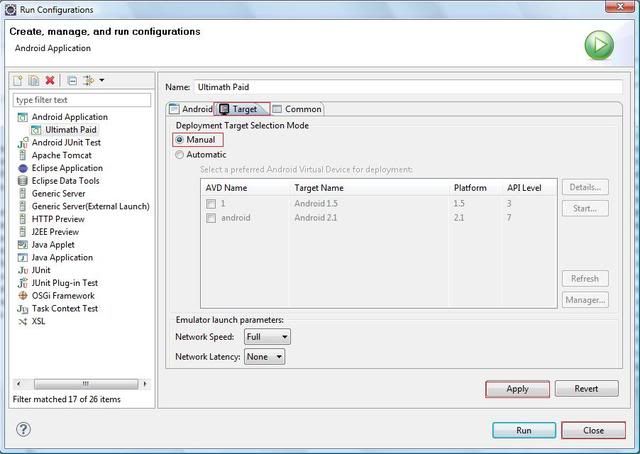Check the android AVD checkbox
The image size is (640, 454).
pos(211,217)
